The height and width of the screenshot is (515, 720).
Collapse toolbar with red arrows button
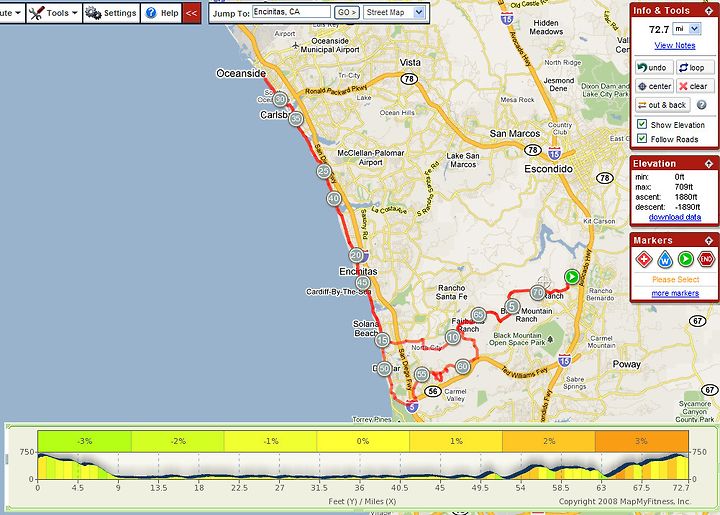191,13
